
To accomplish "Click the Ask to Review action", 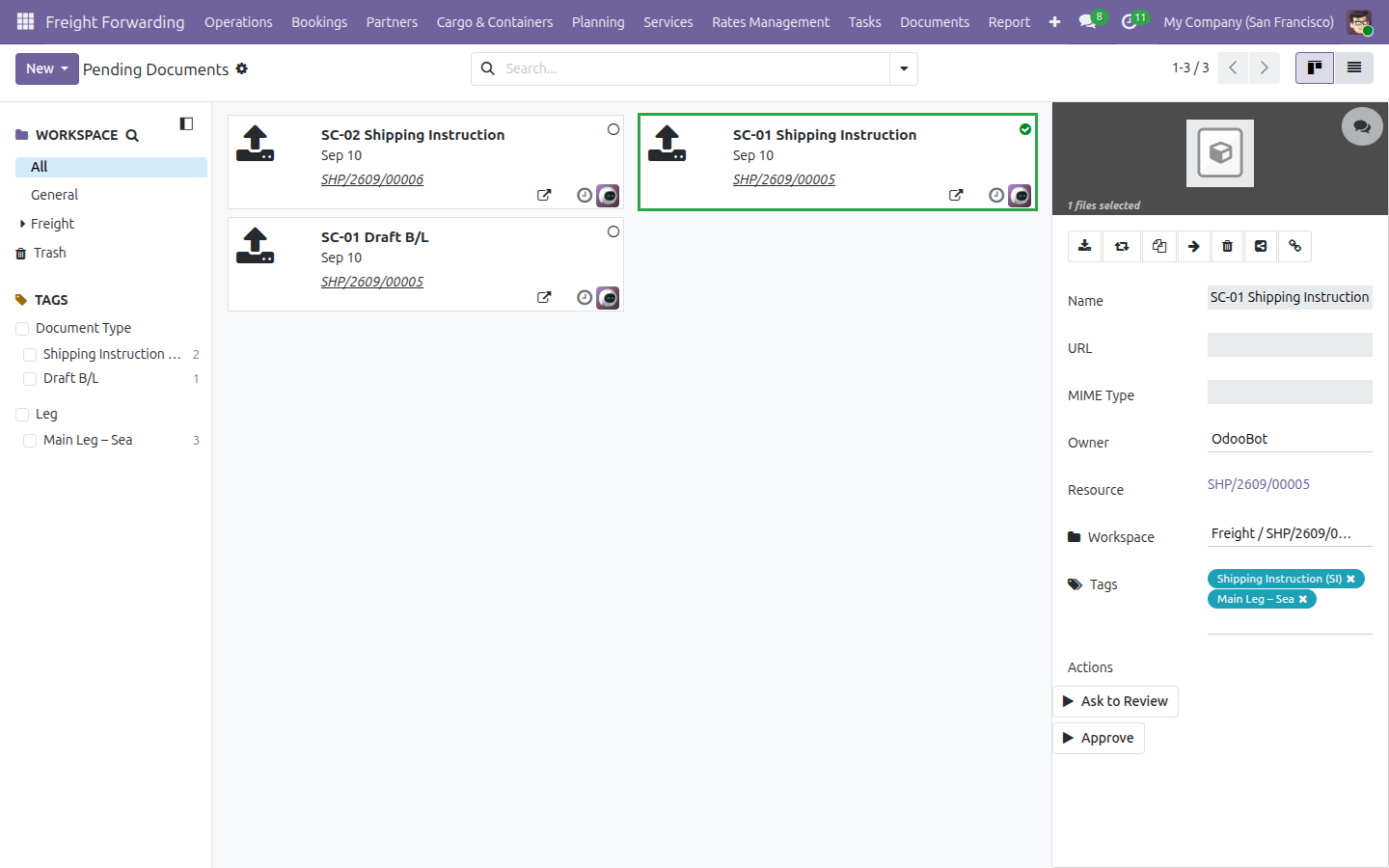I will 1115,701.
